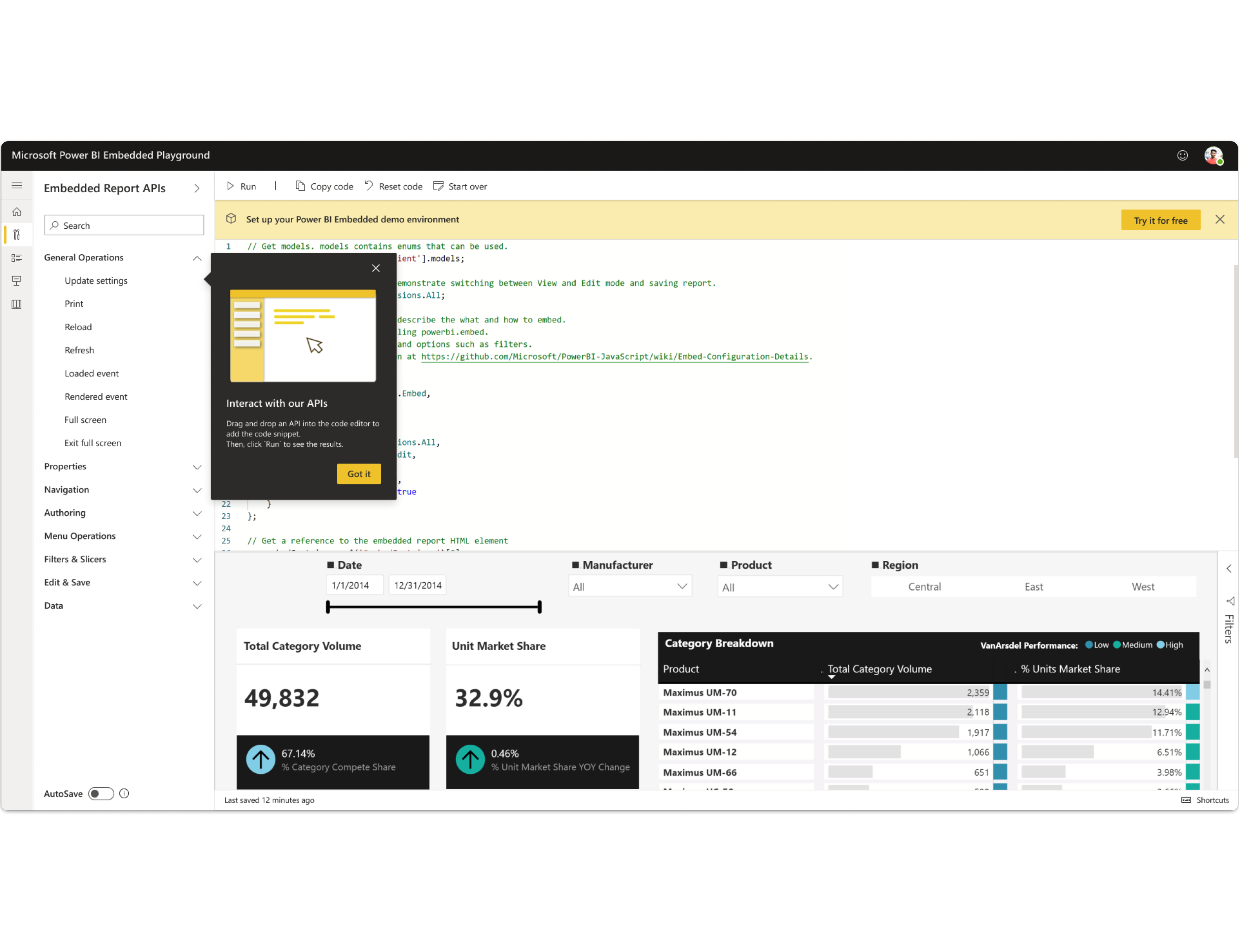Expand the Filters pane chevron

[1229, 568]
